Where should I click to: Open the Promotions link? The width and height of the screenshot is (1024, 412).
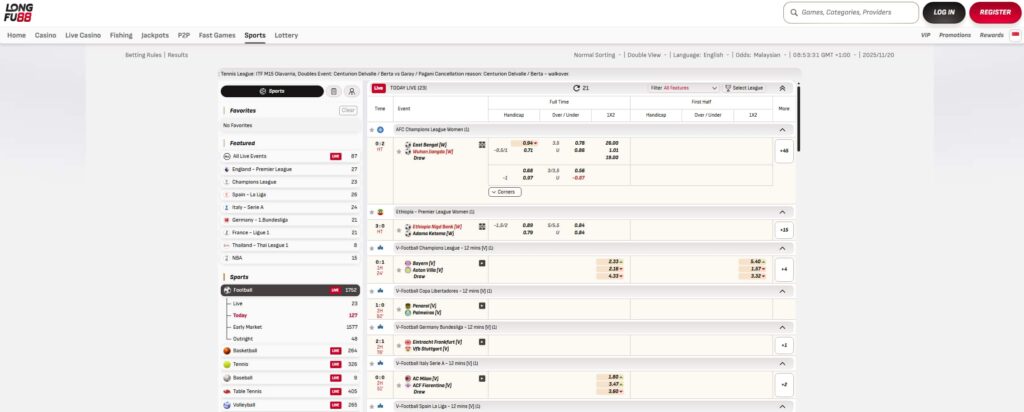(x=955, y=35)
